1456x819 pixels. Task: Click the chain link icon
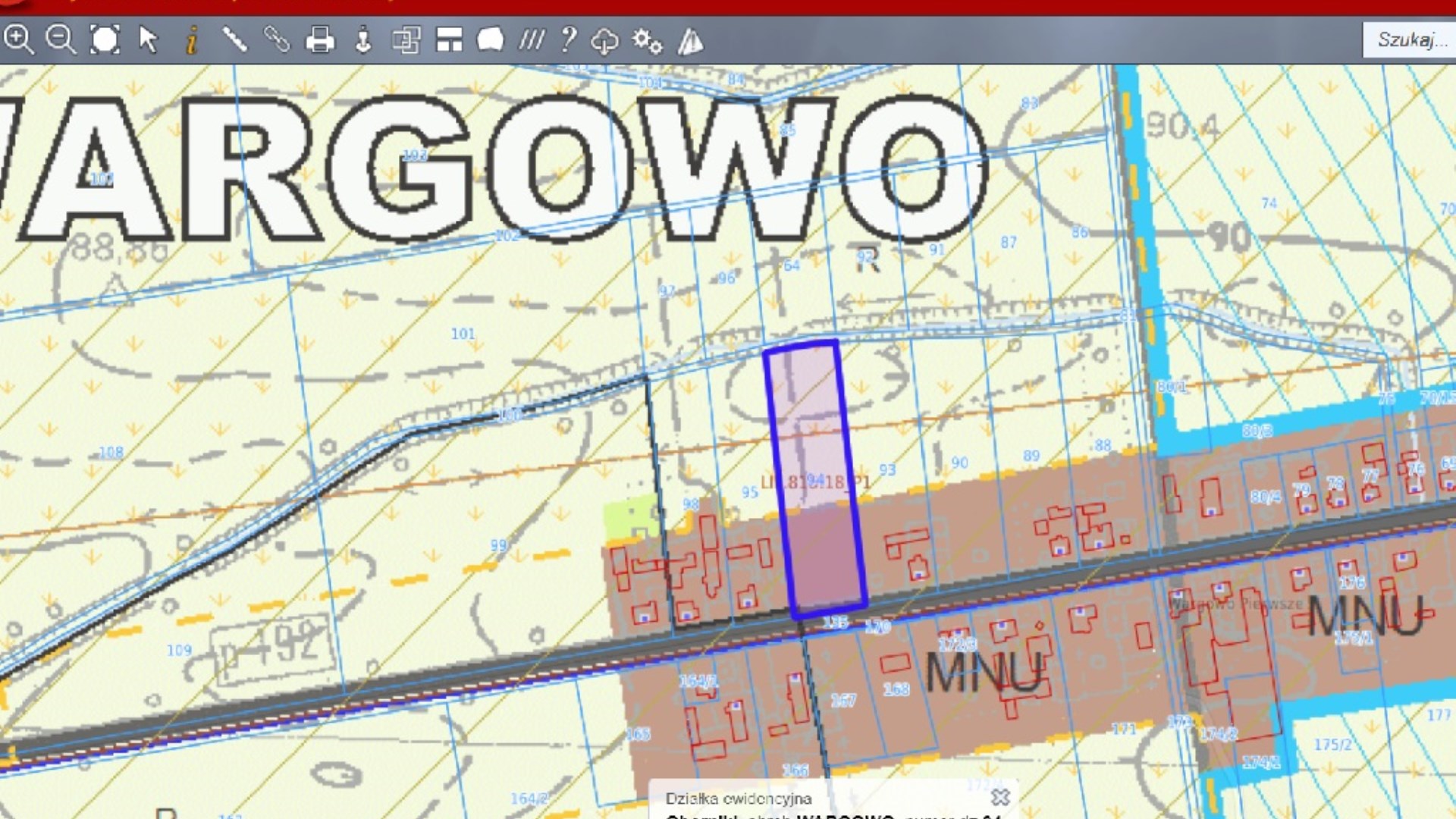pos(277,39)
